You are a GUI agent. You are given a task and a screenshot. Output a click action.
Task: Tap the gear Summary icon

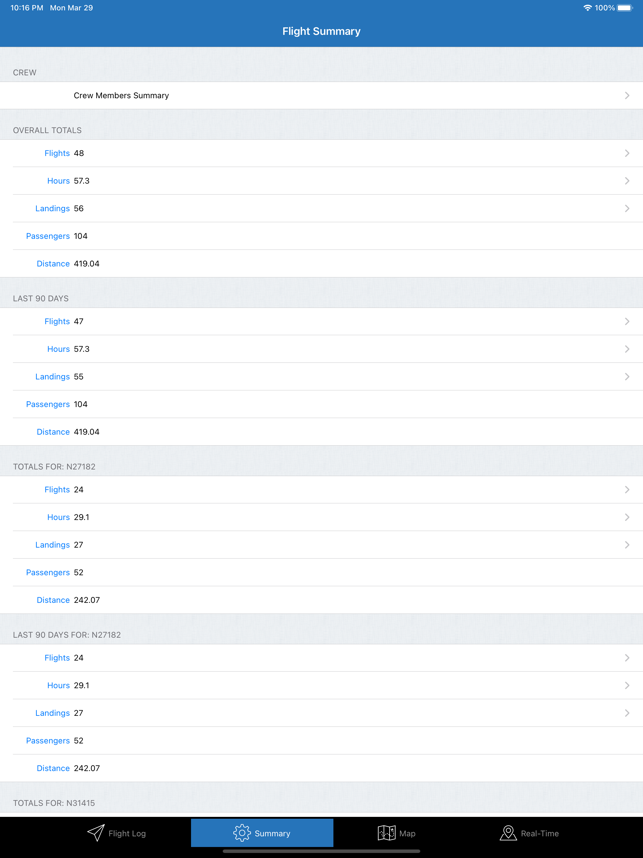(x=241, y=833)
